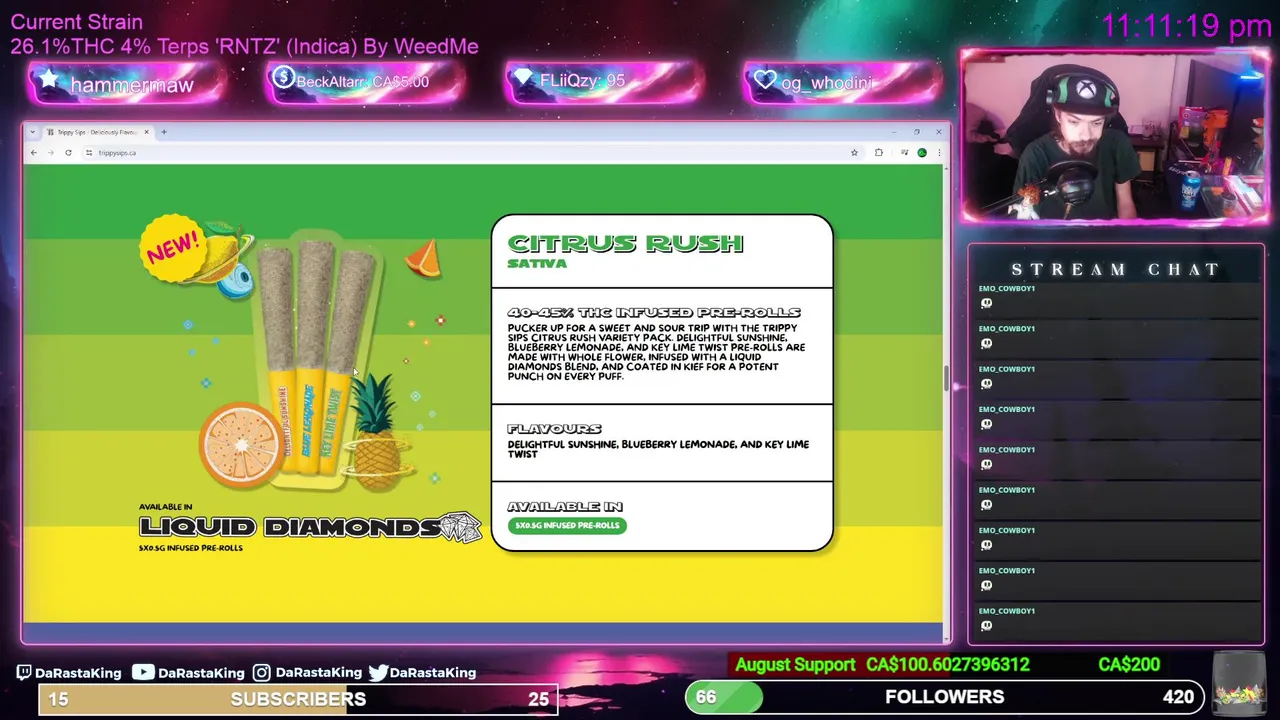Image resolution: width=1280 pixels, height=720 pixels.
Task: Click the Instagram icon beside DaRastaKing
Action: pos(261,673)
